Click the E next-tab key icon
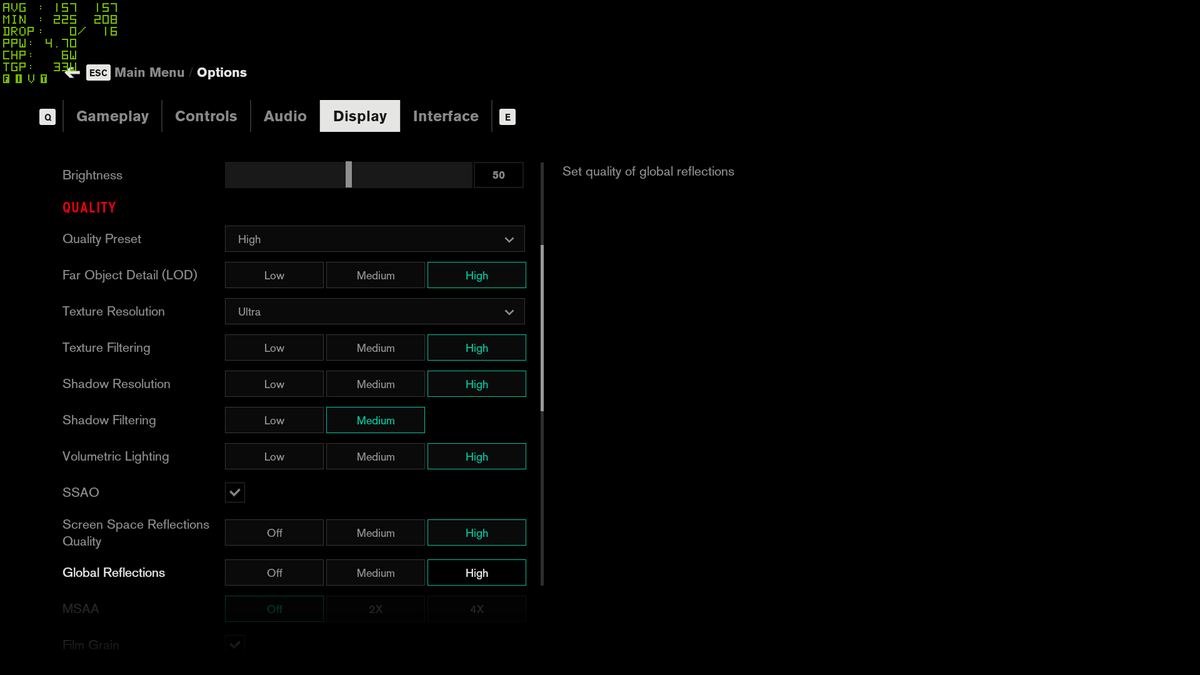This screenshot has width=1200, height=675. [x=507, y=117]
